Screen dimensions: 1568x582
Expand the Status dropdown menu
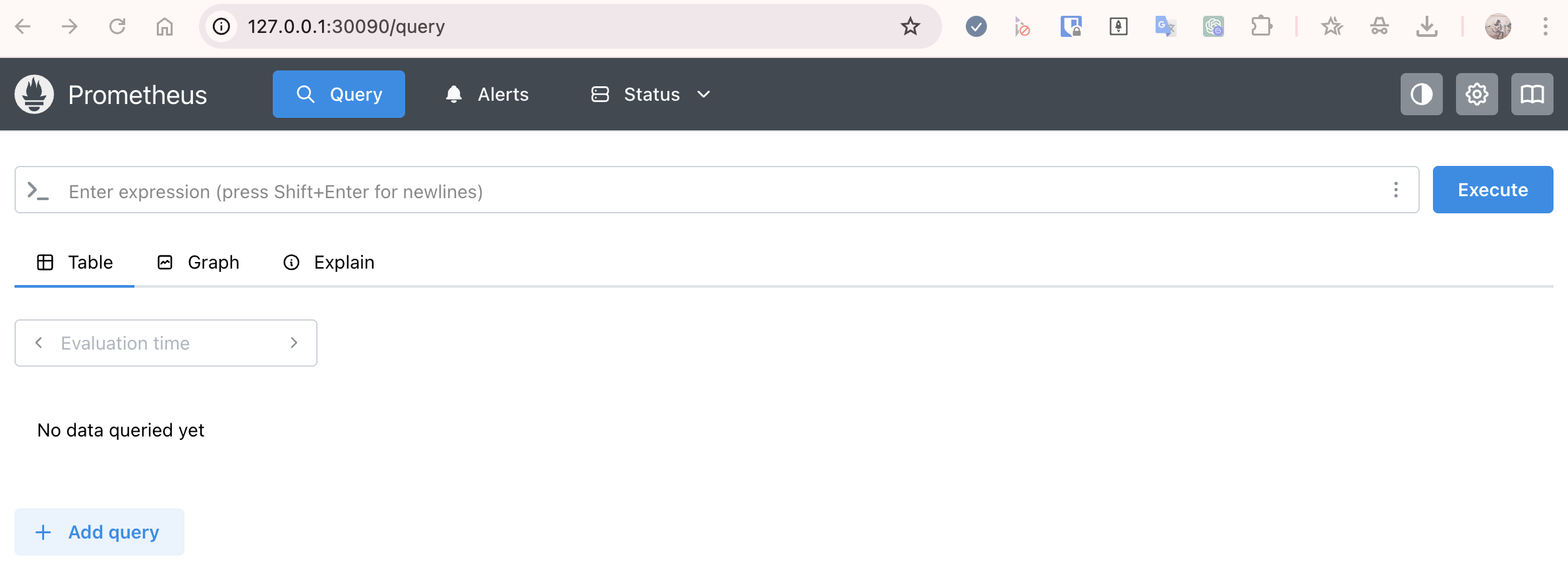(x=650, y=94)
